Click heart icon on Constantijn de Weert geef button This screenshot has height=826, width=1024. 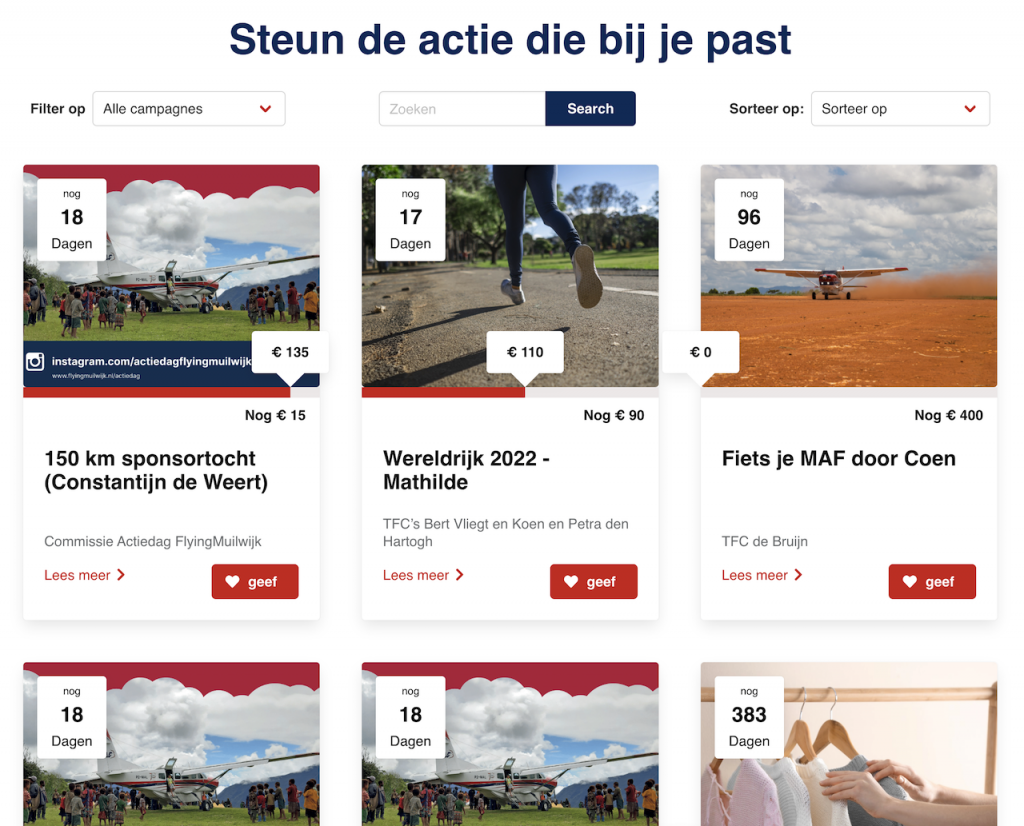(232, 582)
